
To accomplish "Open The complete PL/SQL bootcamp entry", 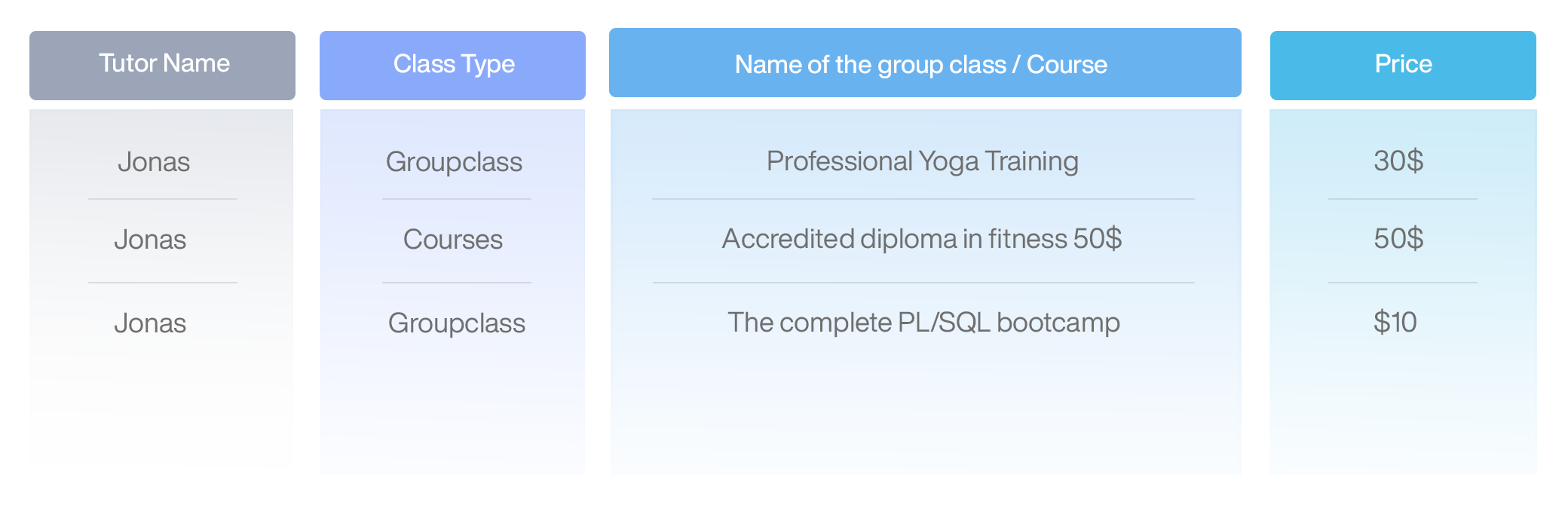I will pyautogui.click(x=923, y=323).
